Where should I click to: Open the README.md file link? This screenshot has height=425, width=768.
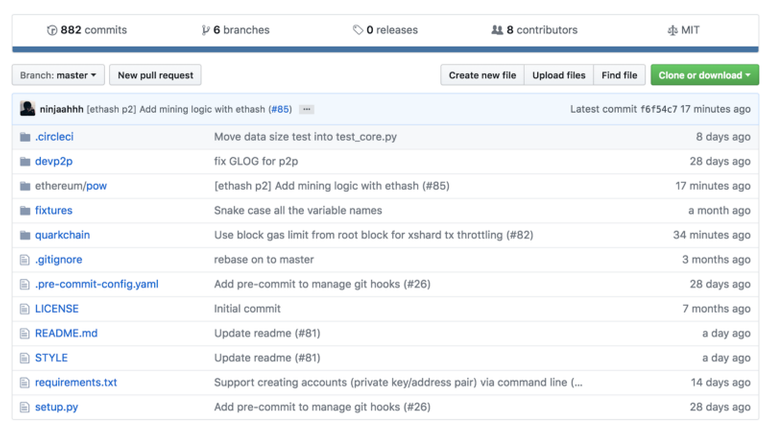pyautogui.click(x=66, y=333)
